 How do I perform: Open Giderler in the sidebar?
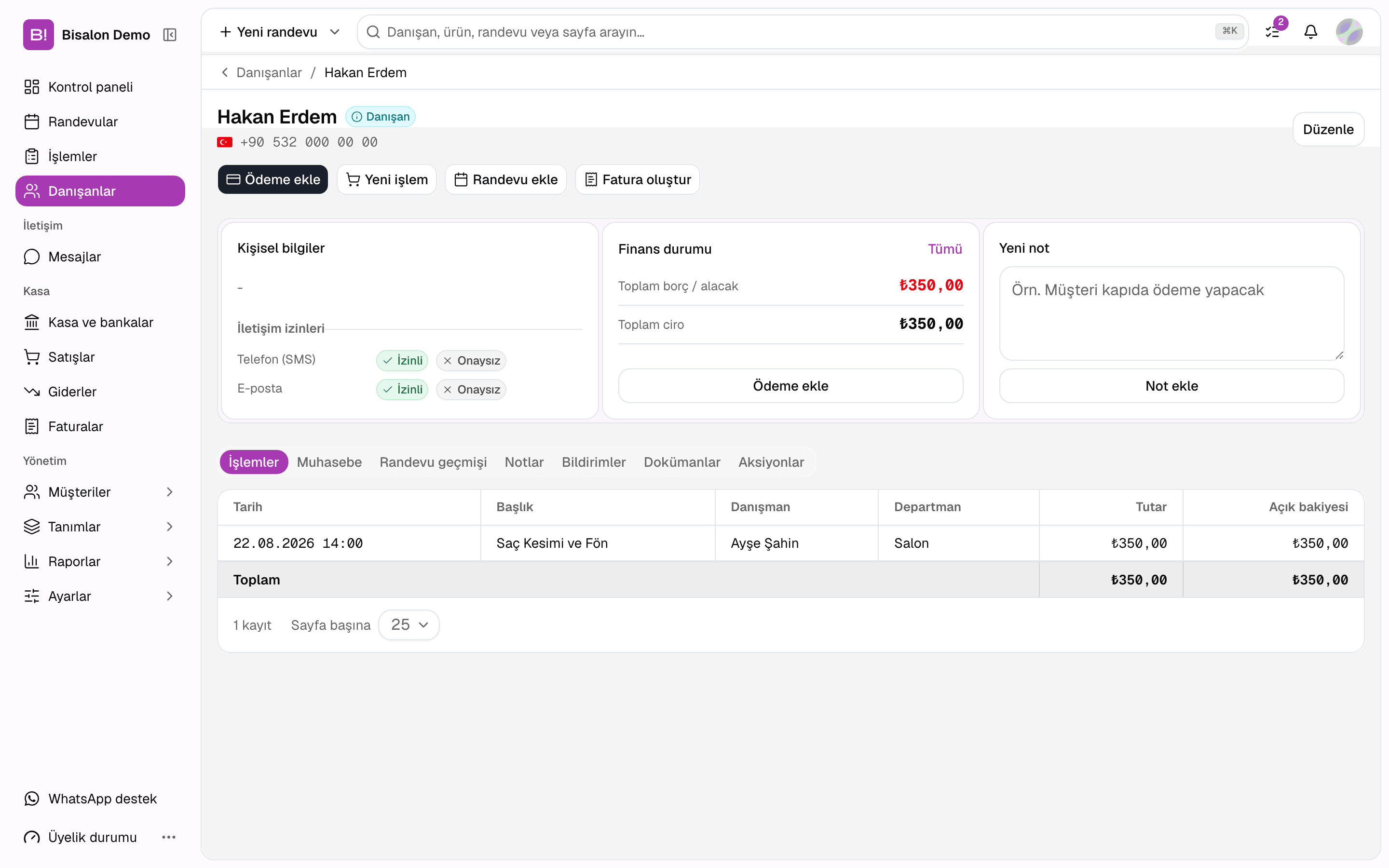pos(100,392)
